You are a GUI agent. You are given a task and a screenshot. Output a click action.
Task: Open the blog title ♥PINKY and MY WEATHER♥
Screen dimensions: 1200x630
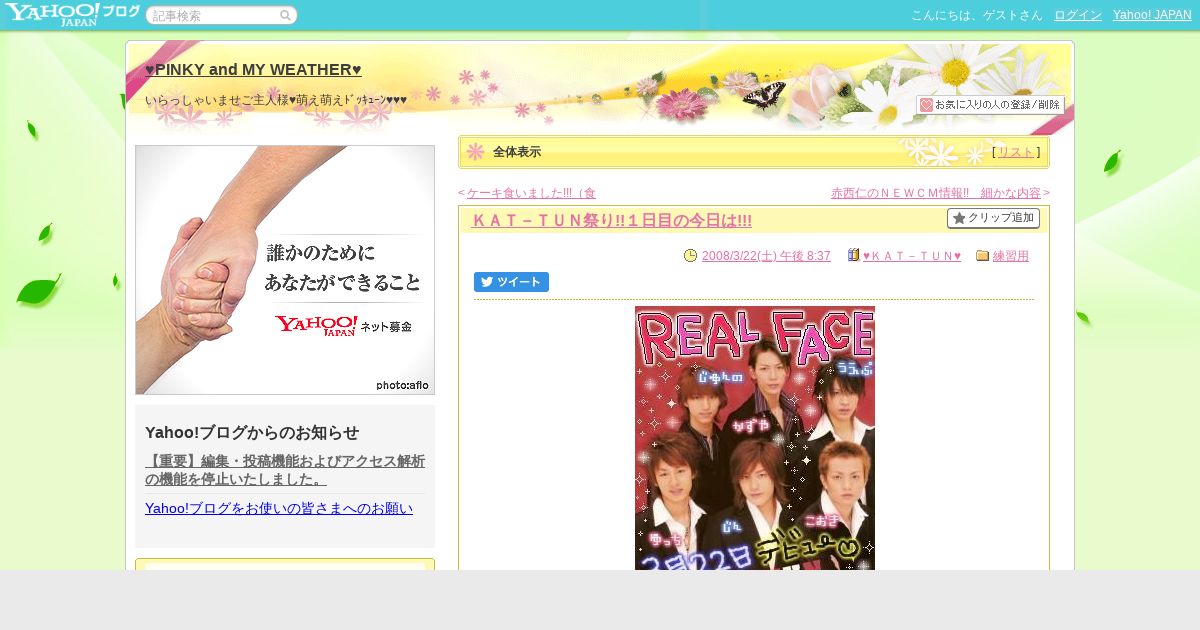tap(253, 70)
